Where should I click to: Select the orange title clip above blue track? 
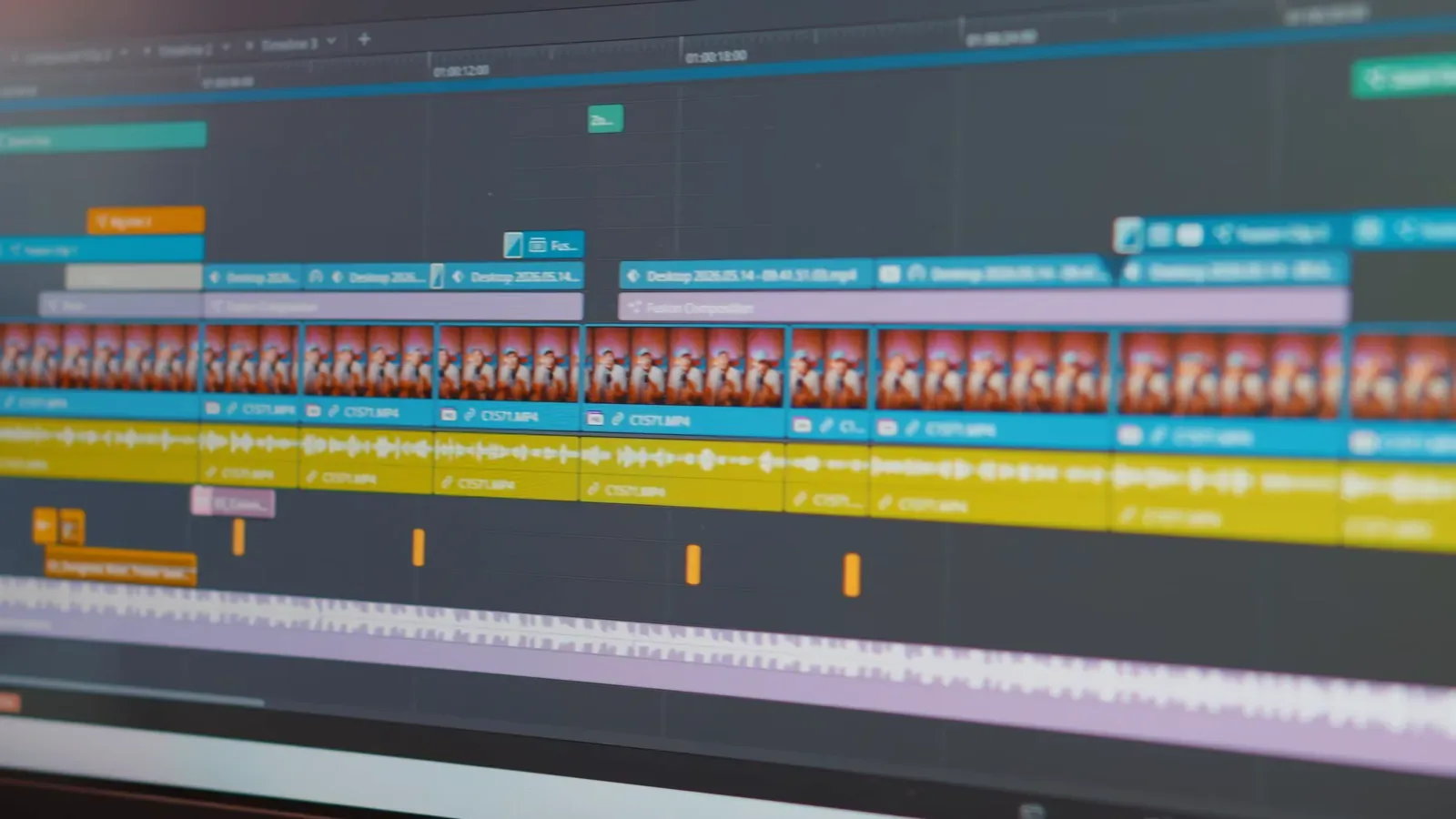coord(146,220)
